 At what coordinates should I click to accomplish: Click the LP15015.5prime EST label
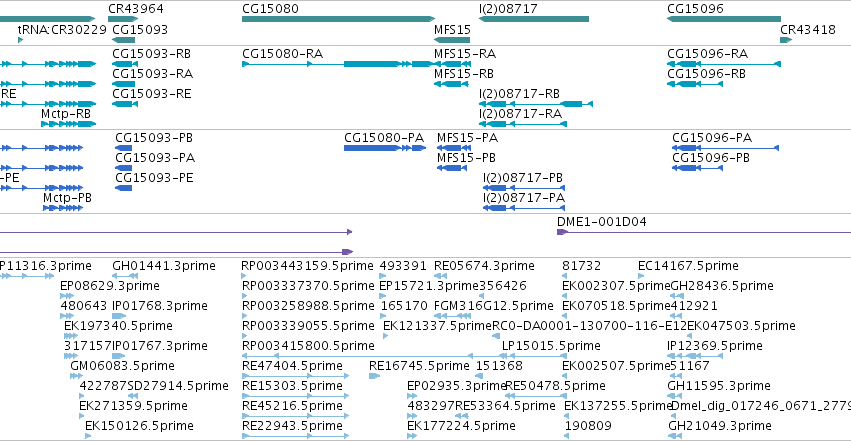pyautogui.click(x=551, y=346)
